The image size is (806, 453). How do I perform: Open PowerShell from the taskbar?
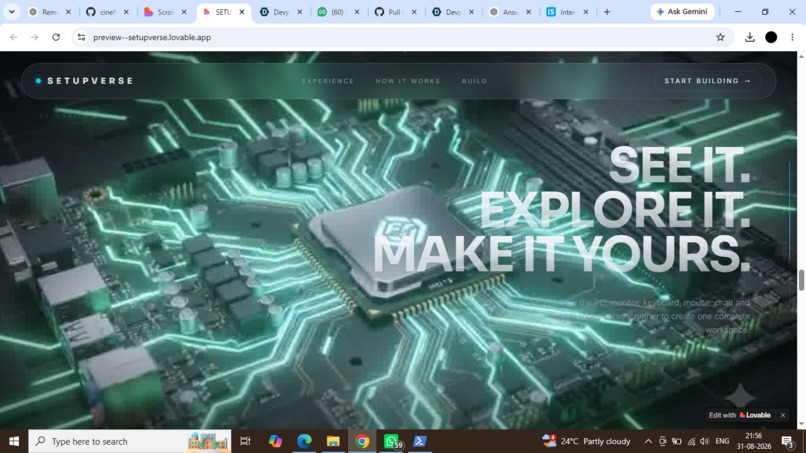tap(420, 441)
